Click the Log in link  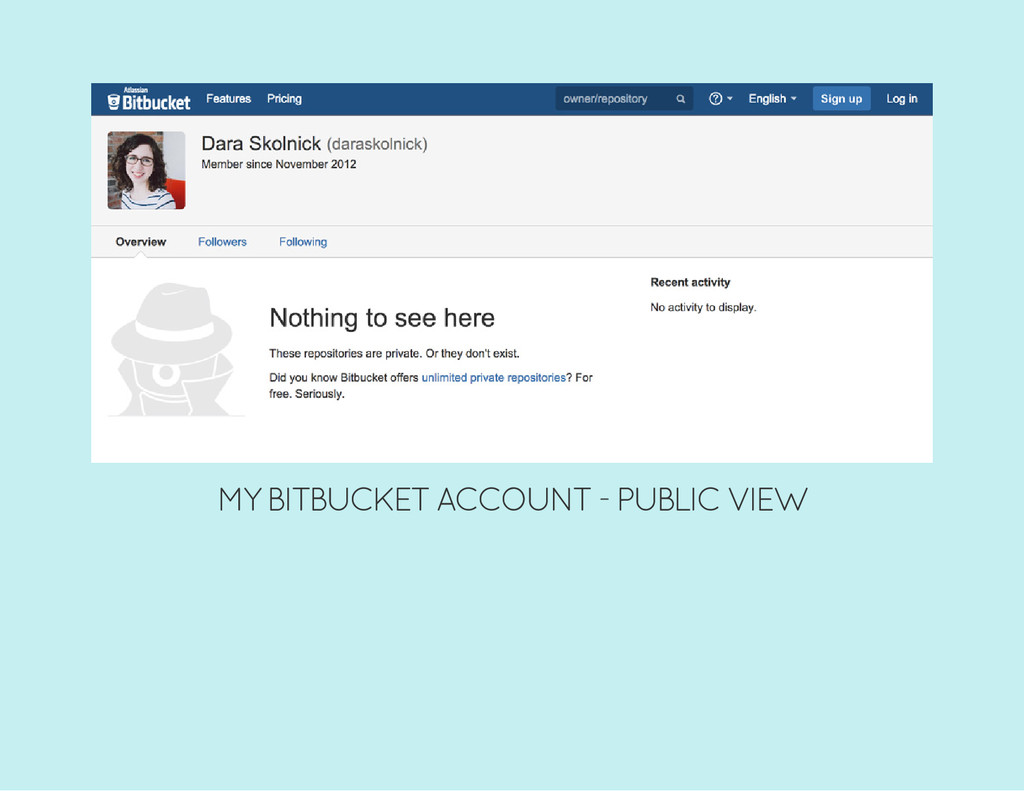(x=902, y=99)
